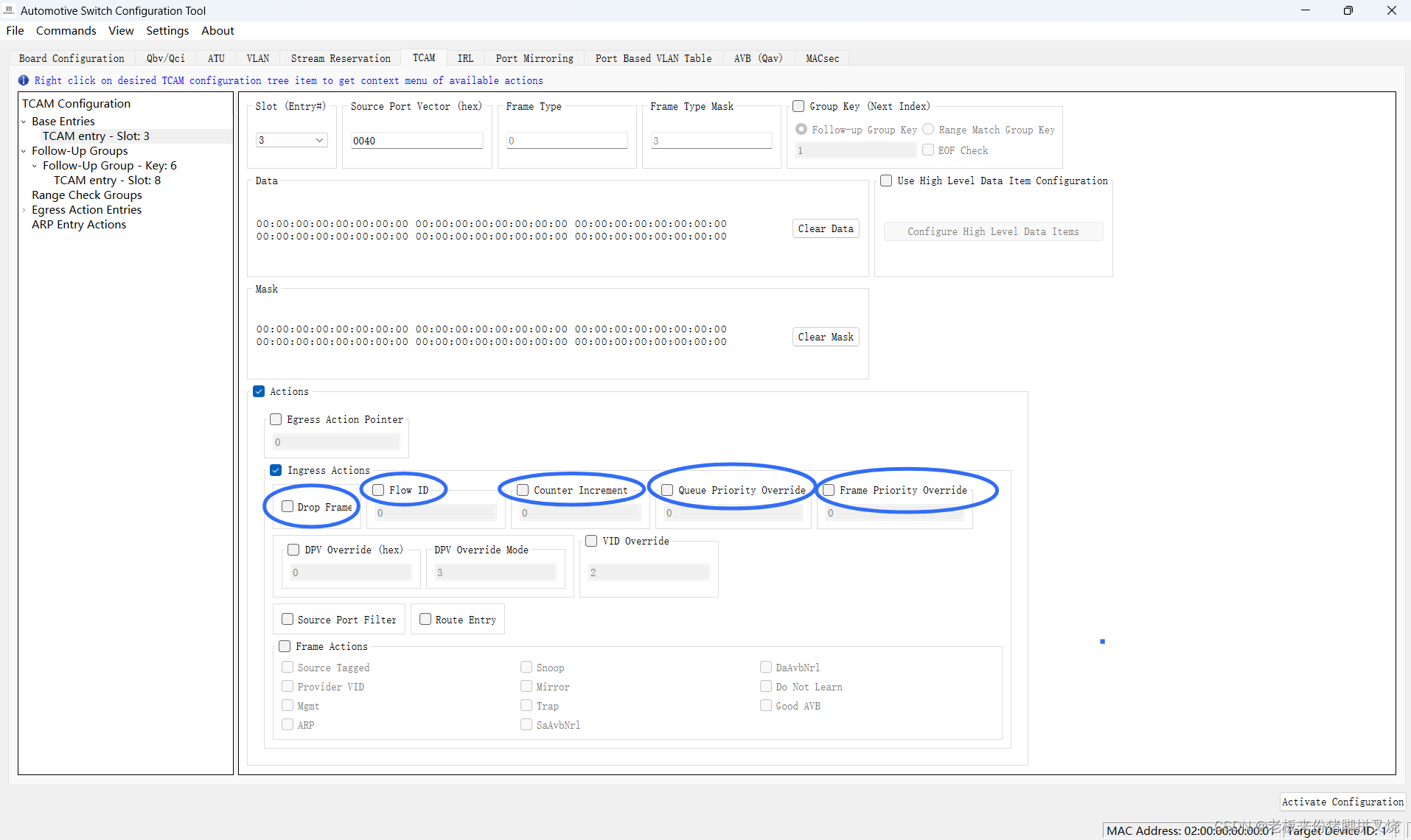Open the About menu

coord(217,30)
